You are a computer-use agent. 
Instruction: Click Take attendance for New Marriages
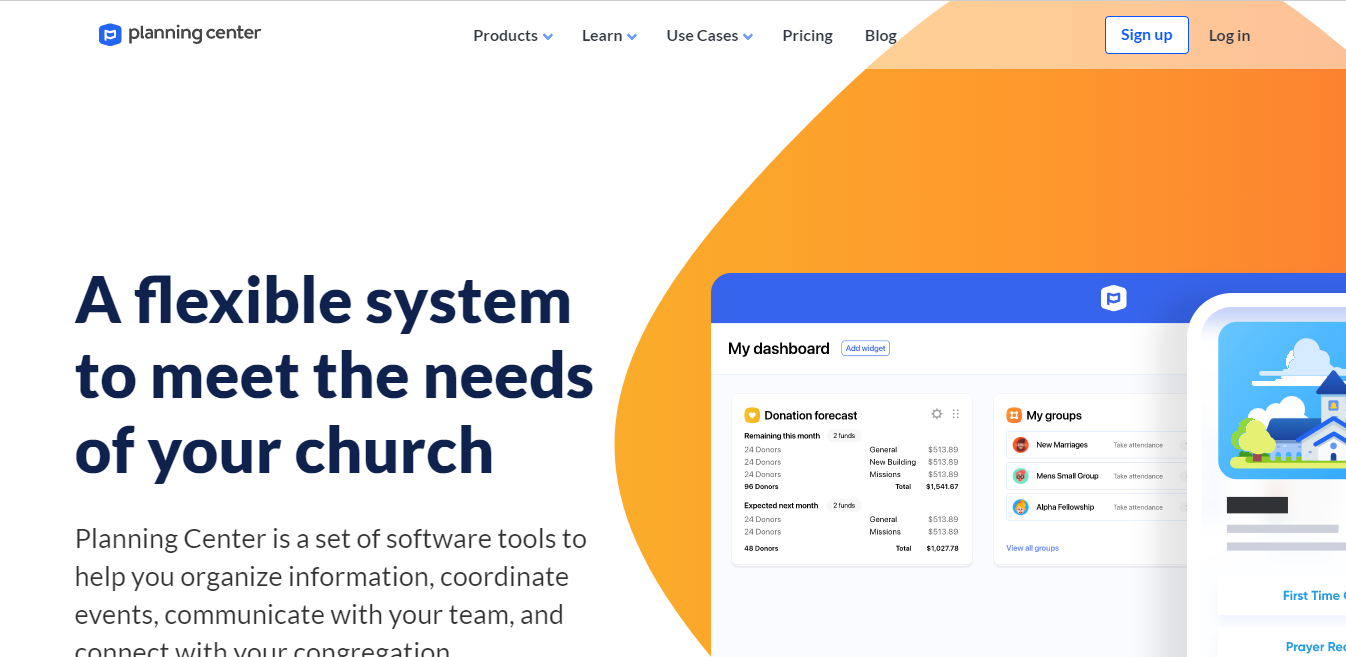coord(1138,445)
